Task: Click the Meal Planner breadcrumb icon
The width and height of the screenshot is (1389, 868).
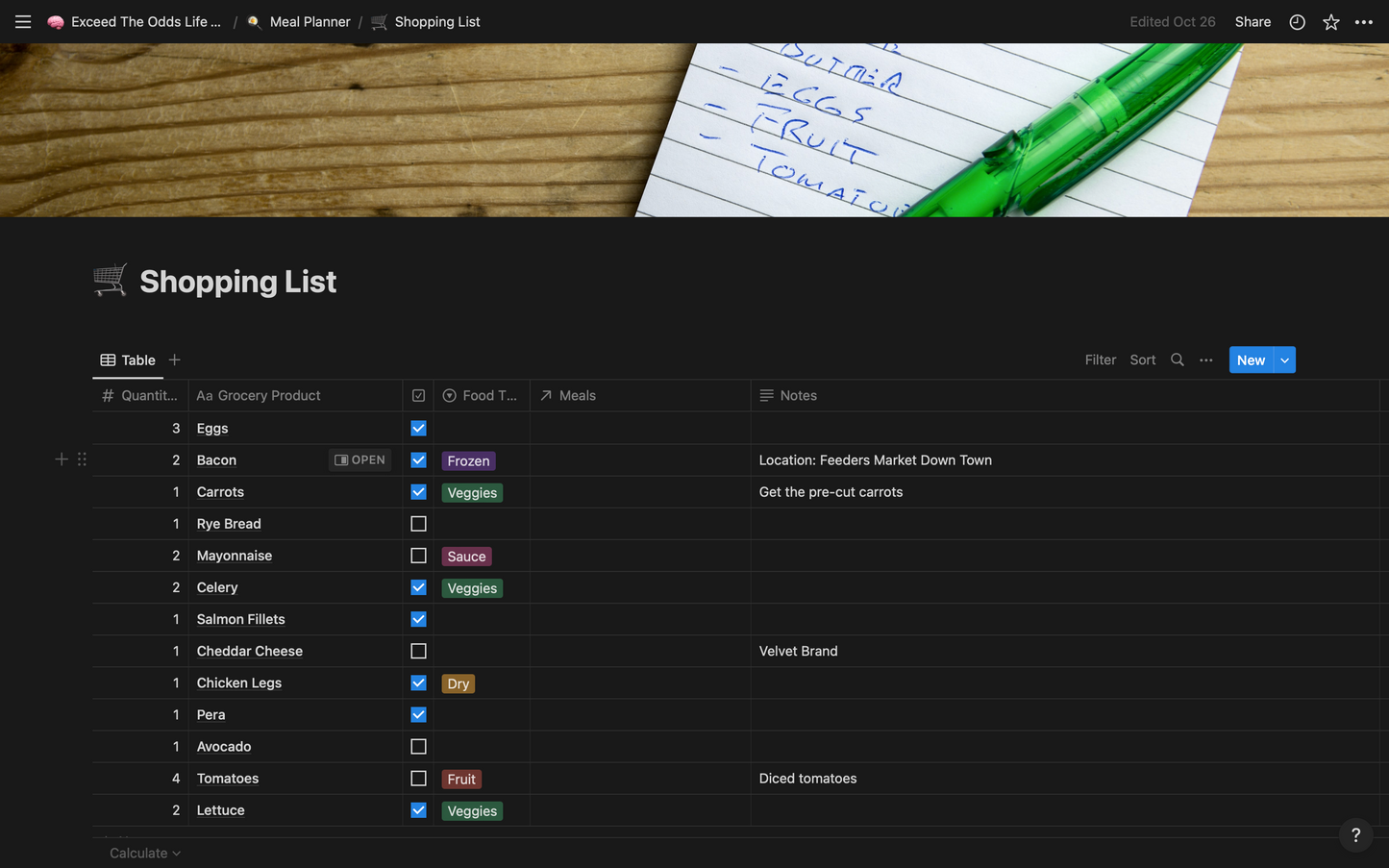Action: [x=255, y=22]
